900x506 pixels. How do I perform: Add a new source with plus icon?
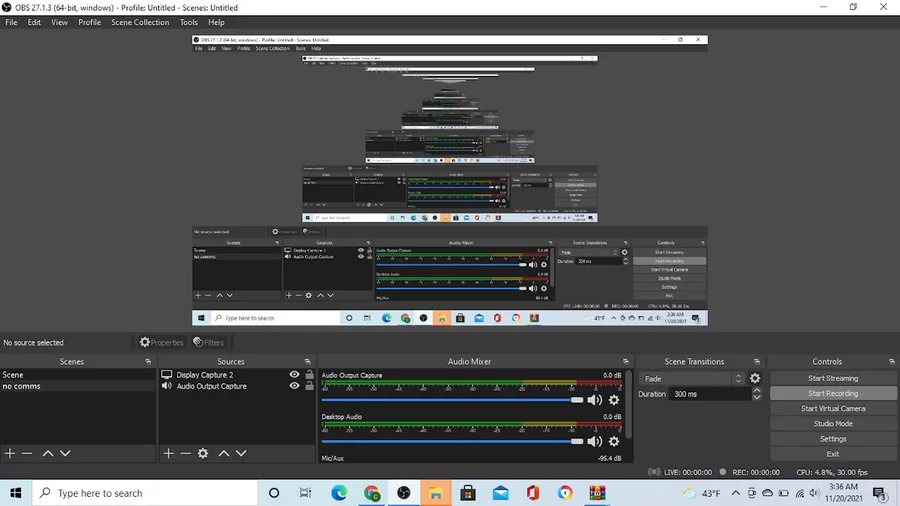pyautogui.click(x=168, y=453)
